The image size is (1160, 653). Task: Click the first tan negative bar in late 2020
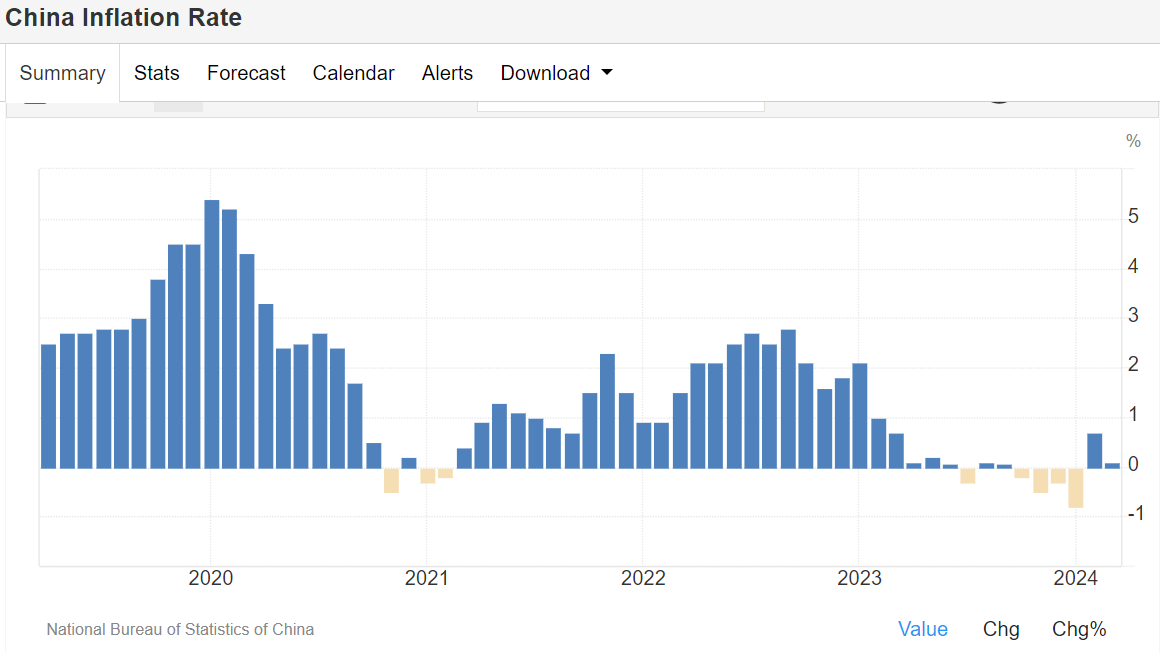pos(391,480)
